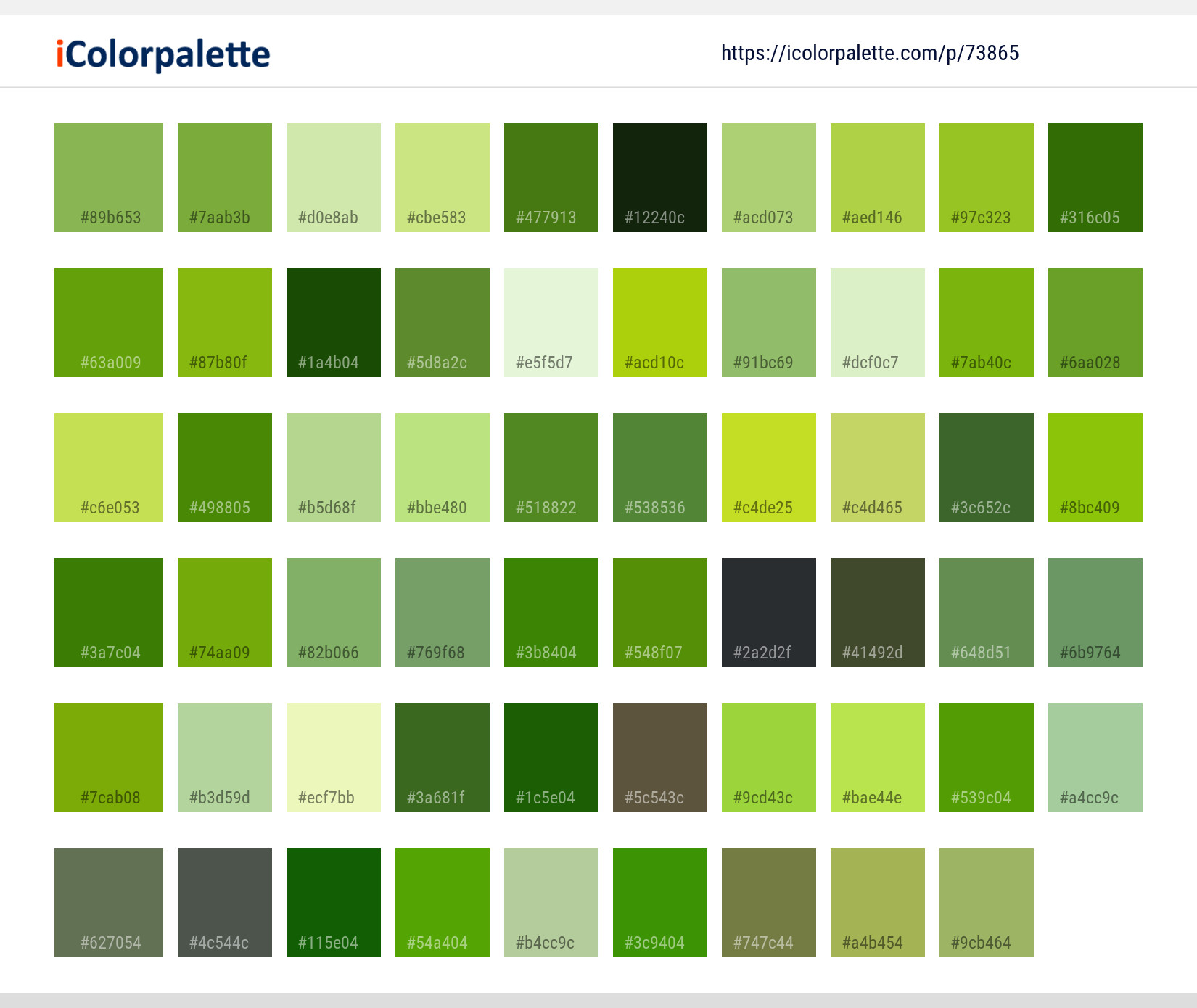1197x1008 pixels.
Task: Click the #7cab08 color swatch
Action: click(109, 758)
